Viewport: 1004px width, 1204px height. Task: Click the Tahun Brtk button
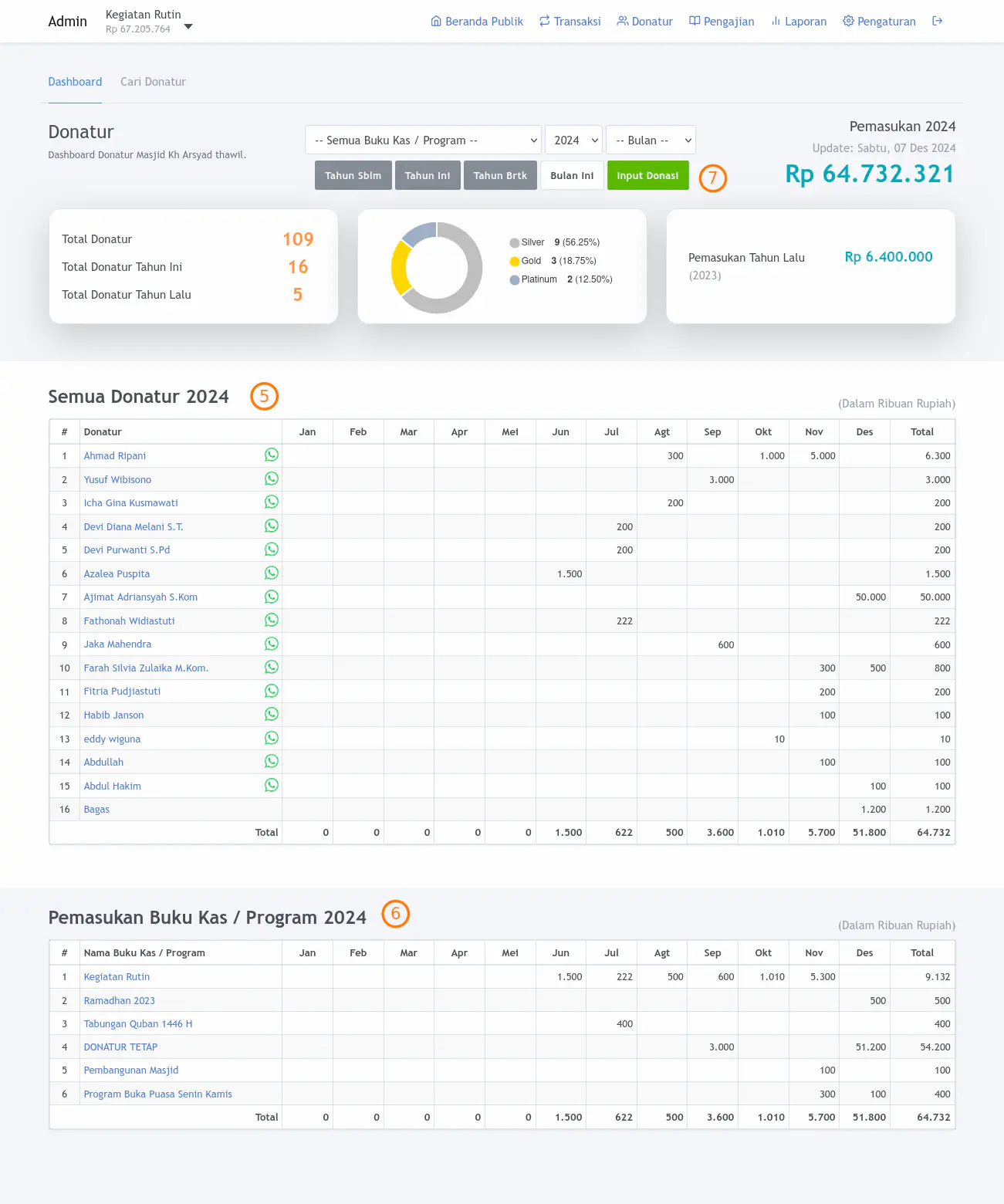pos(500,175)
